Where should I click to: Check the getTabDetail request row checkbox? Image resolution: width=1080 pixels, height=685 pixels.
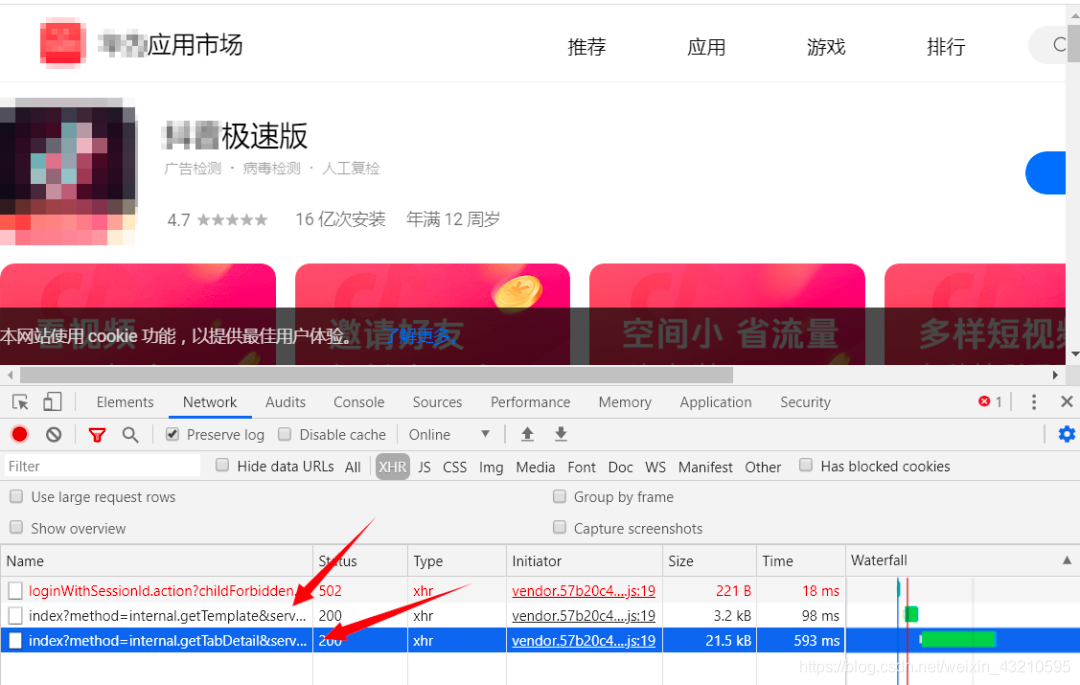click(15, 640)
